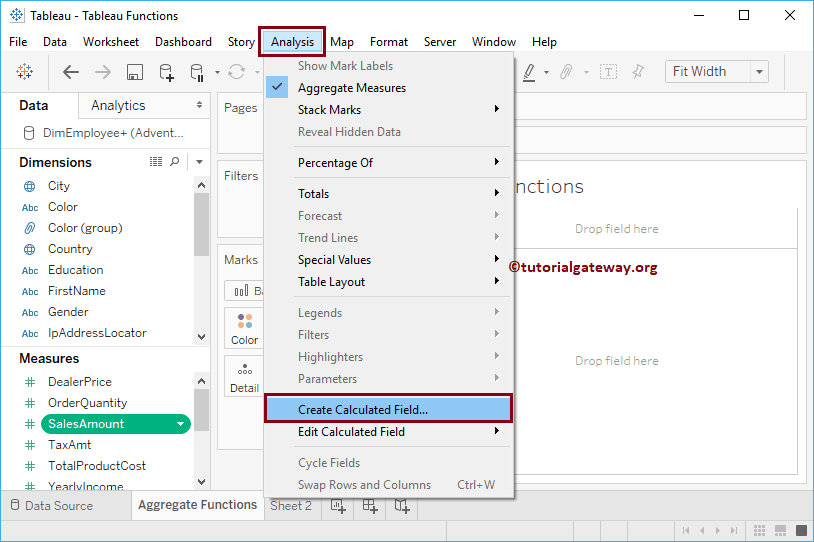
Task: Click the View Data grid icon in Dimensions
Action: click(x=156, y=162)
